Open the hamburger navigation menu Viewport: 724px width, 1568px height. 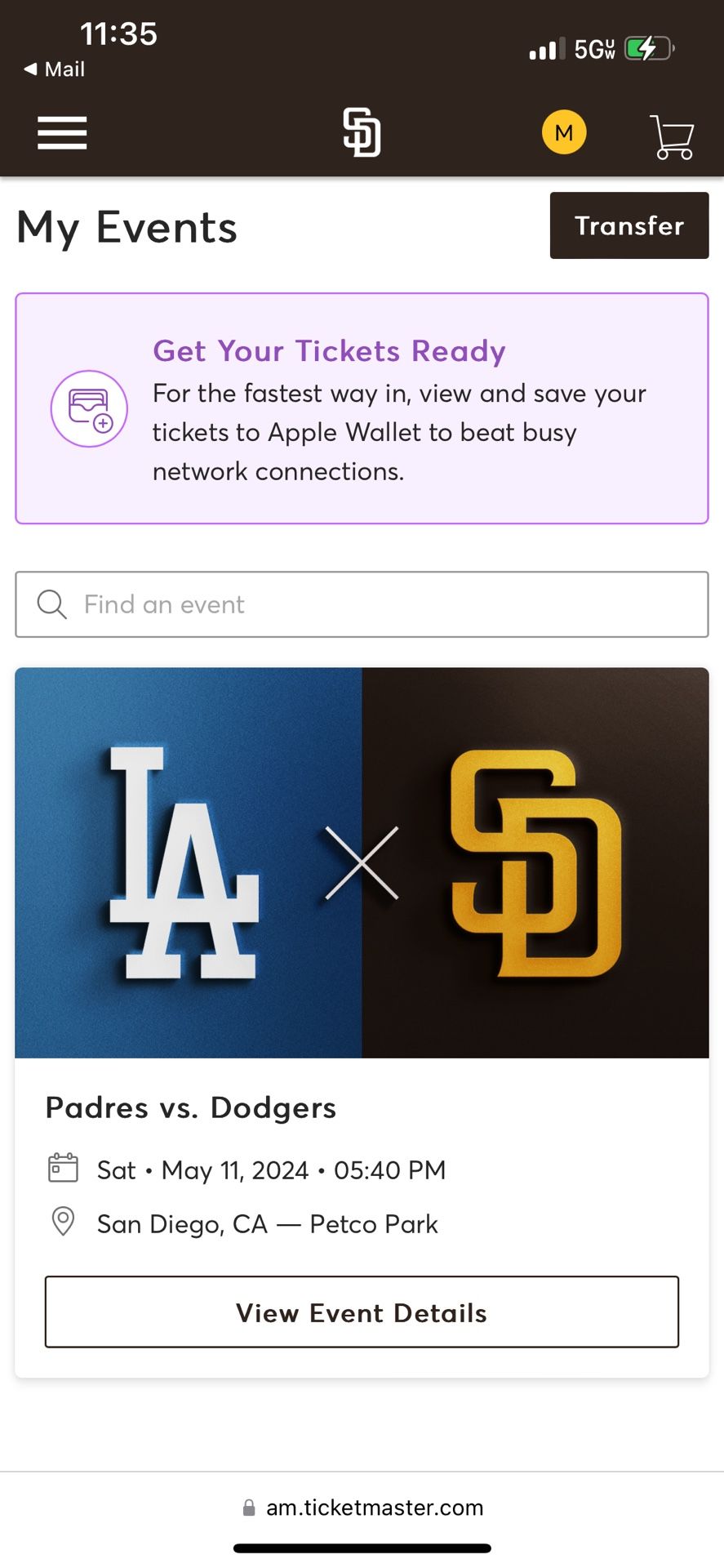click(x=62, y=133)
